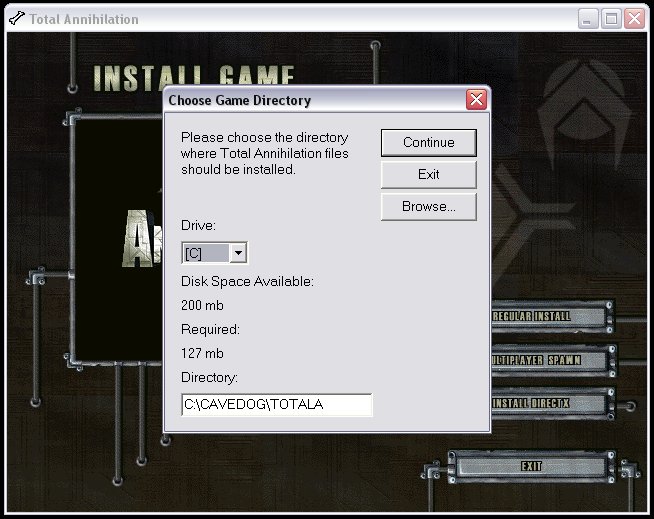Image resolution: width=654 pixels, height=519 pixels.
Task: Click the Total Annihilation title bar icon
Action: [16, 18]
